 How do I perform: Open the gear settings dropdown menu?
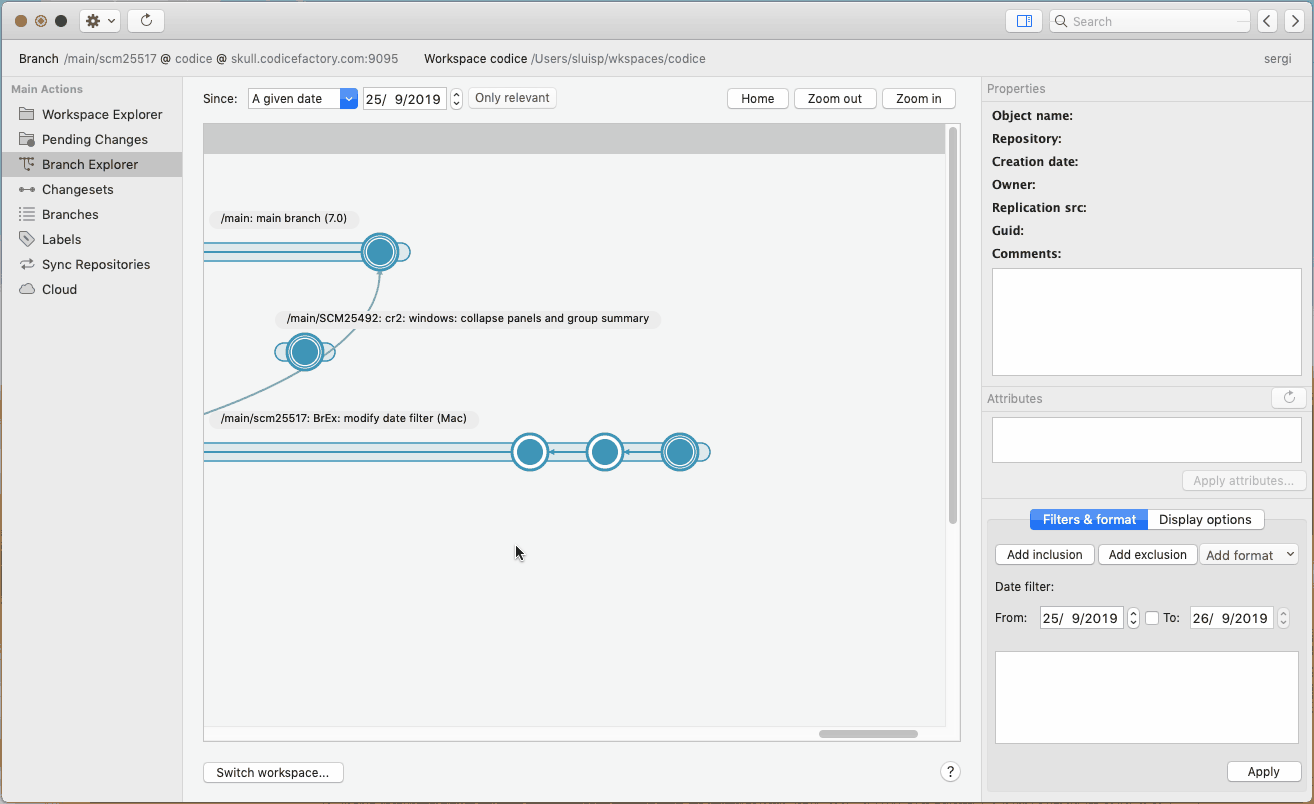coord(100,21)
